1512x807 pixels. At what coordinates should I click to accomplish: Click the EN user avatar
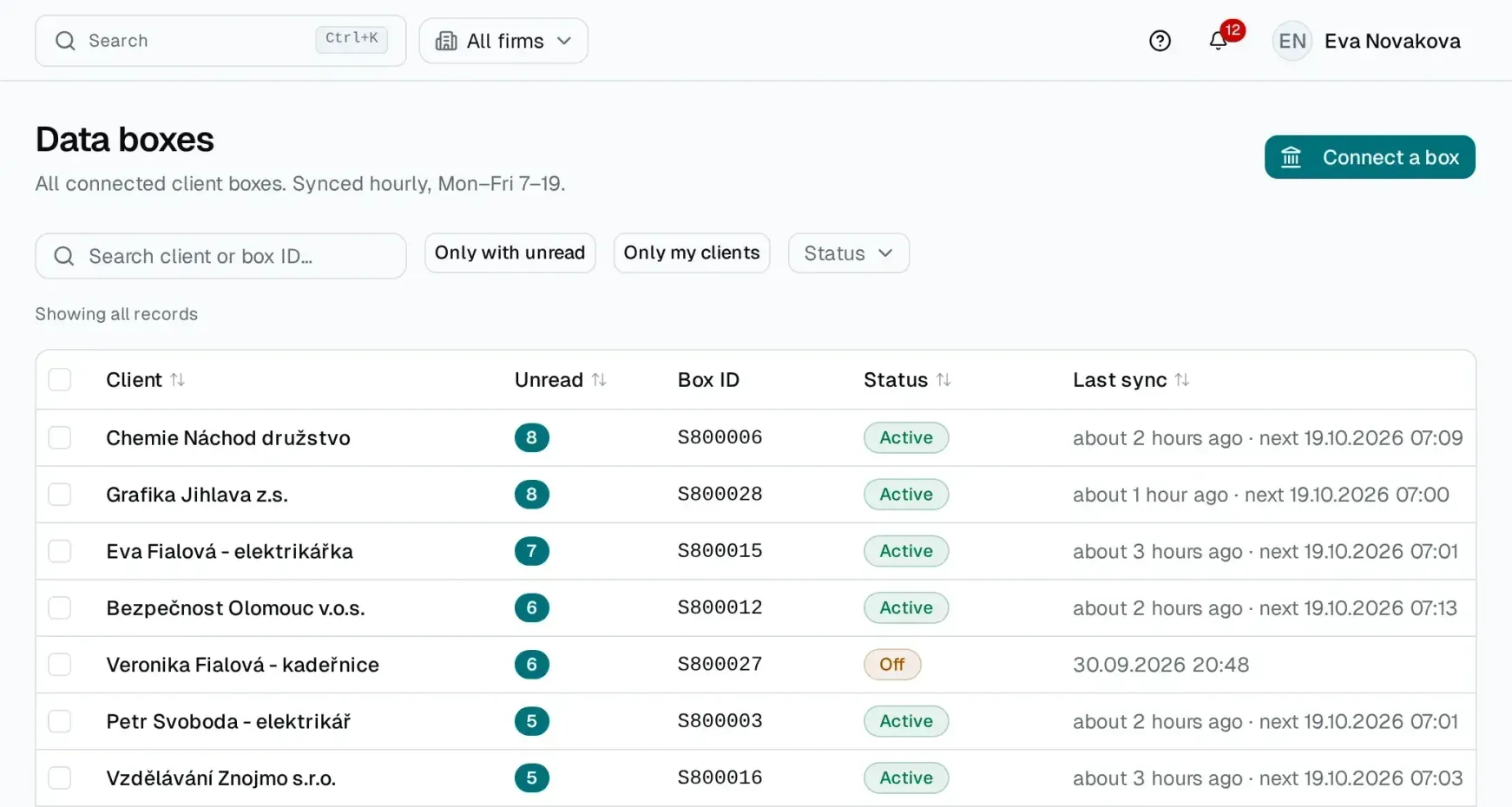click(1292, 41)
